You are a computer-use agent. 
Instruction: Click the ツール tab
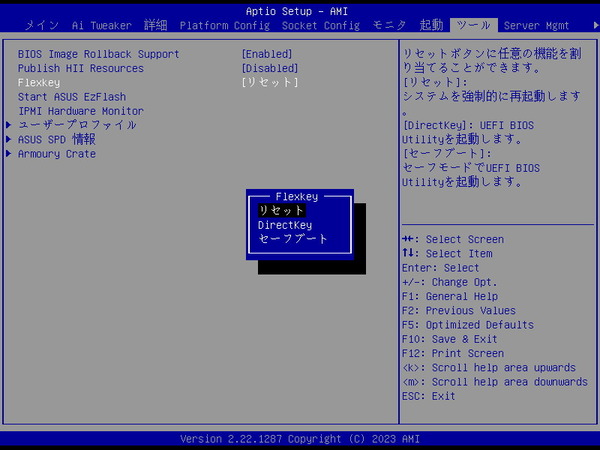click(473, 24)
